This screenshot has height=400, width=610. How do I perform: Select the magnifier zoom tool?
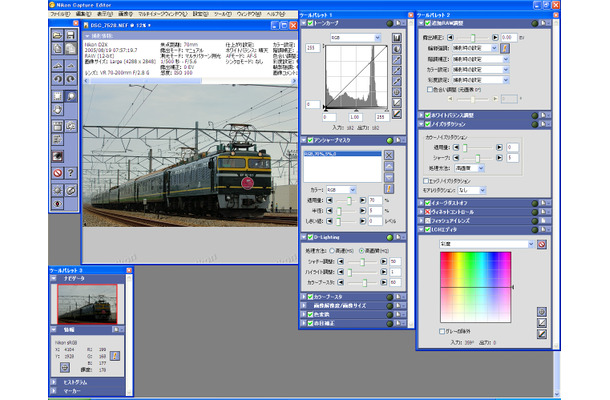(70, 96)
